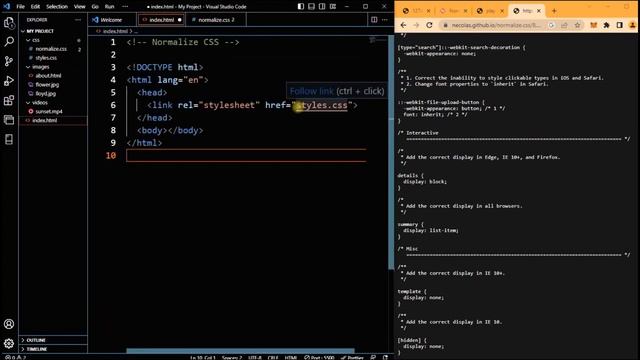Open the Go menu
The width and height of the screenshot is (640, 360).
95,7
